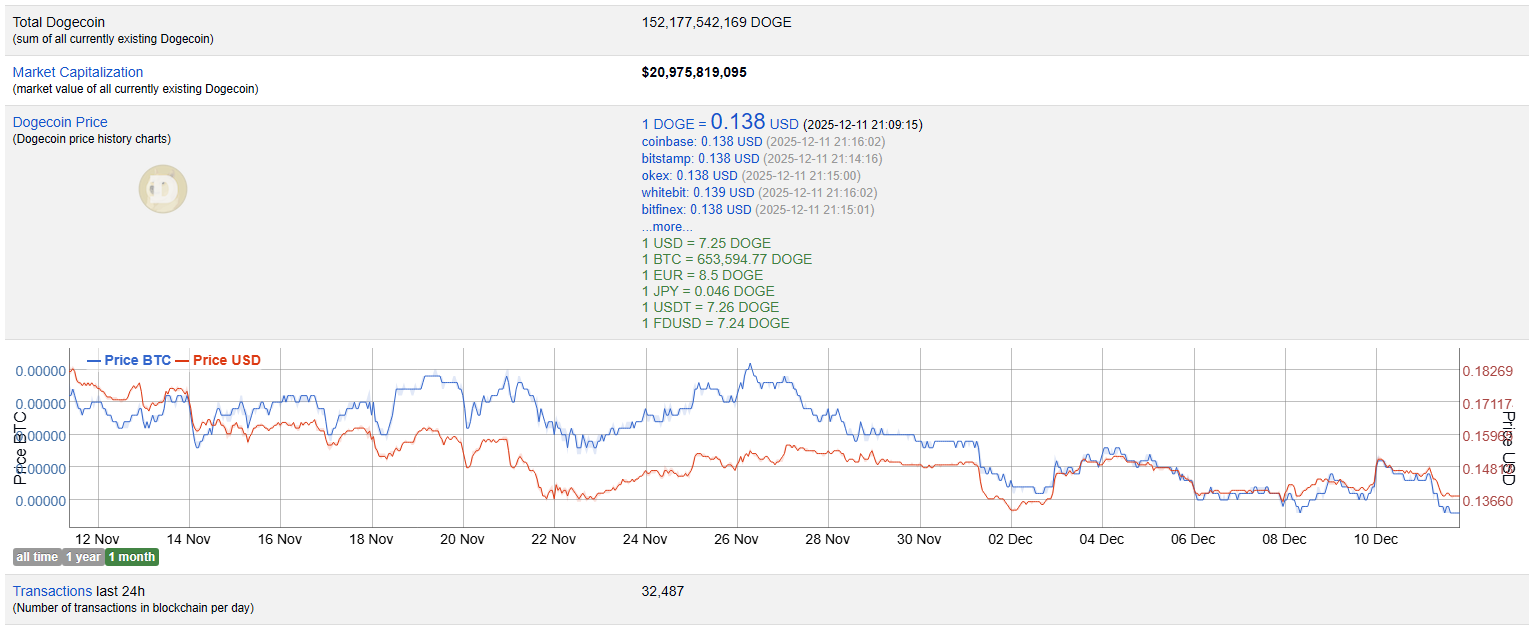Open the Market Capitalization page
Image resolution: width=1535 pixels, height=632 pixels.
[x=77, y=71]
